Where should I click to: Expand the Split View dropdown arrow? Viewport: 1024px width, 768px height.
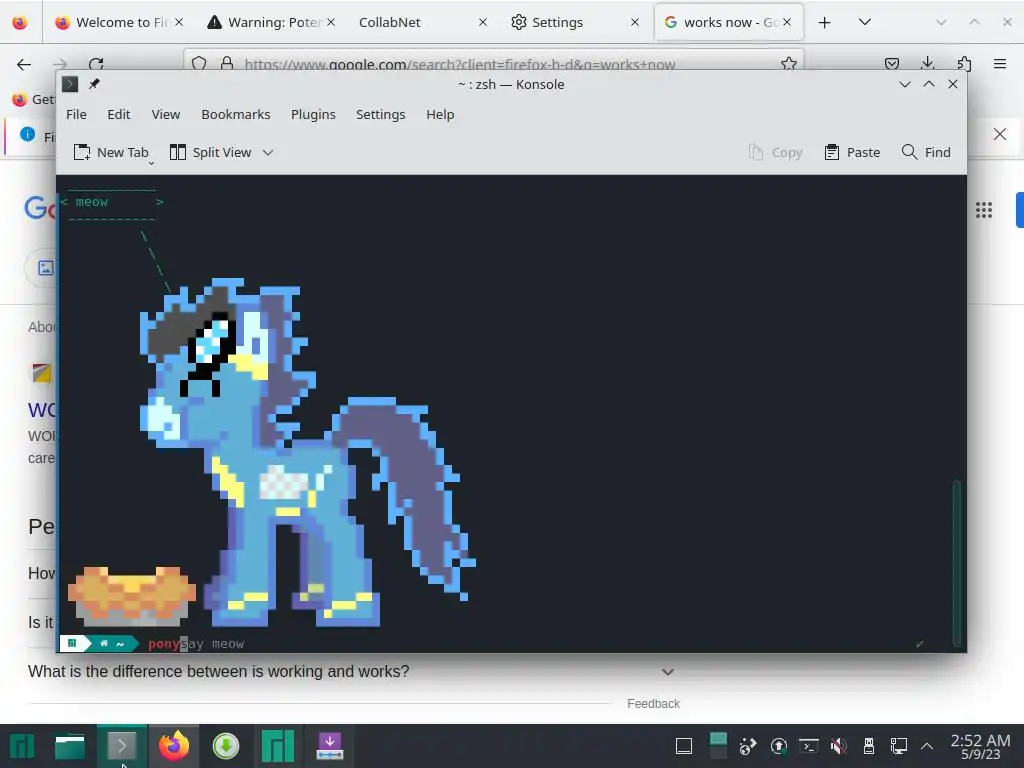click(x=268, y=153)
